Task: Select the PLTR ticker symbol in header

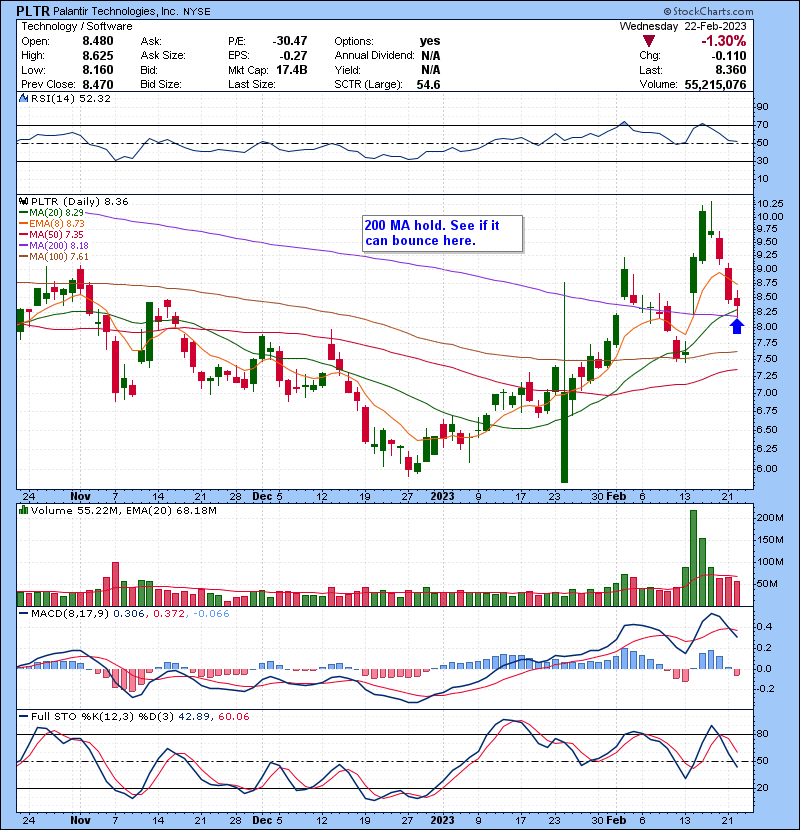Action: point(33,11)
